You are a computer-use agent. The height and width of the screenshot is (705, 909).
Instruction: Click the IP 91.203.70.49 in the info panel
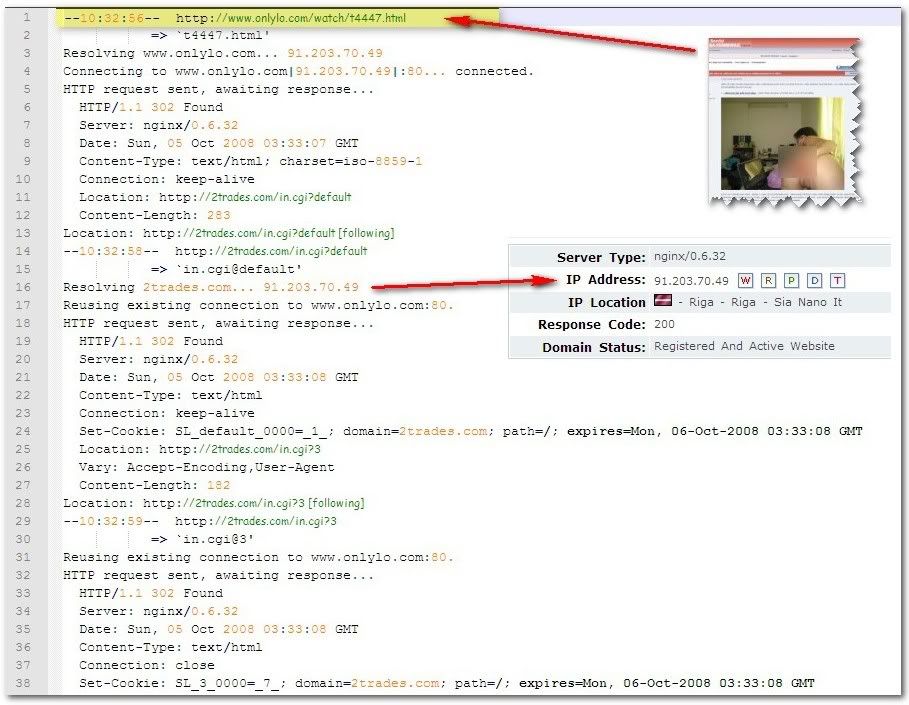click(691, 281)
